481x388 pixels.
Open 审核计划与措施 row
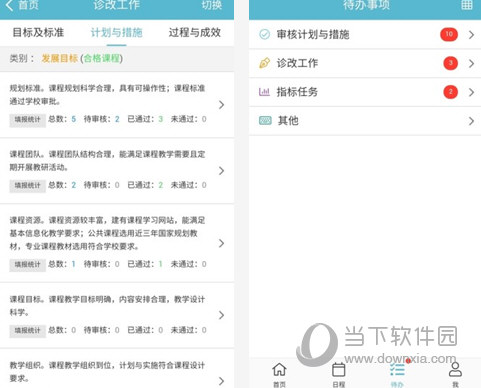(x=365, y=34)
